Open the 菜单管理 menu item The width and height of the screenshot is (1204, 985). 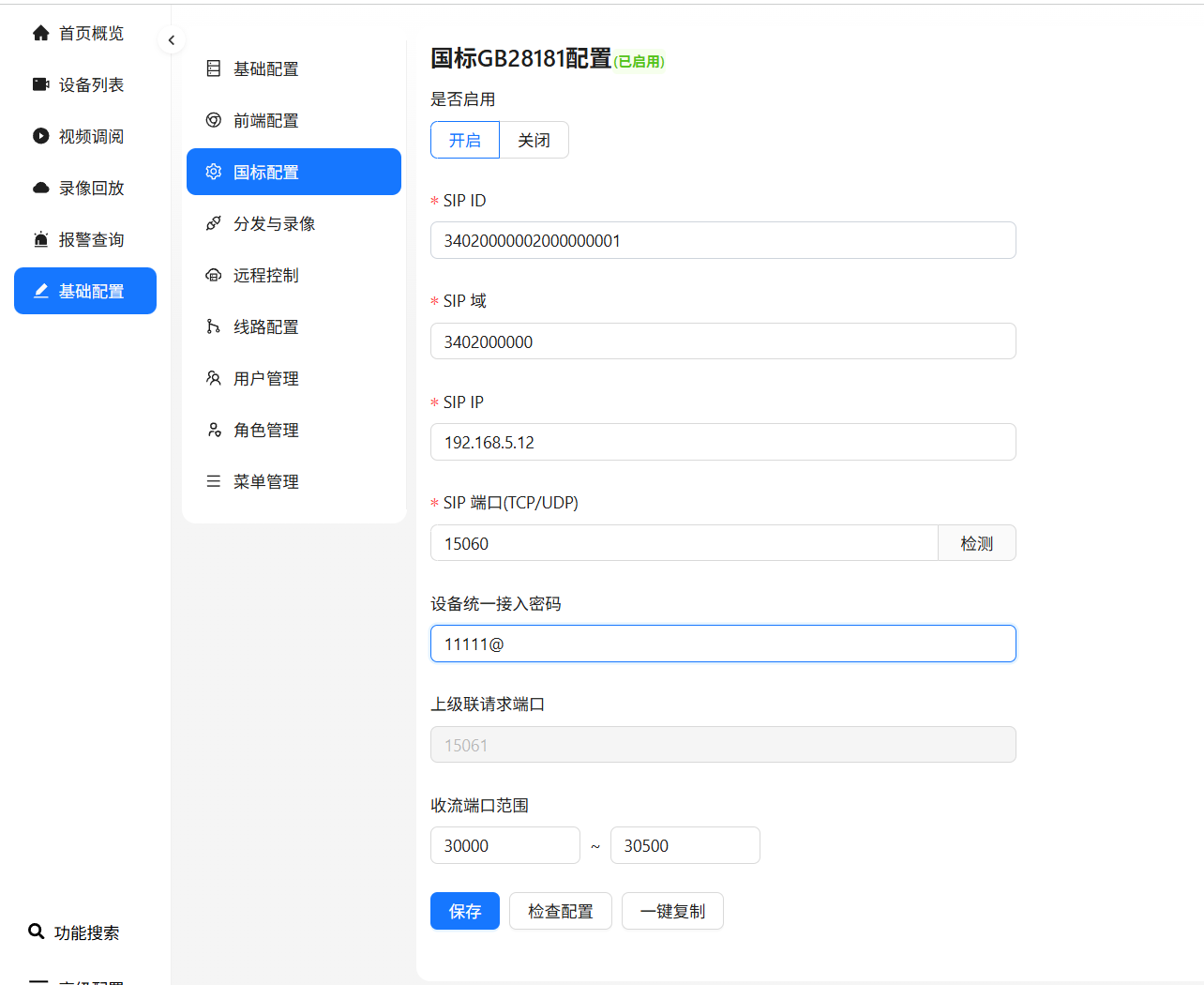(265, 481)
